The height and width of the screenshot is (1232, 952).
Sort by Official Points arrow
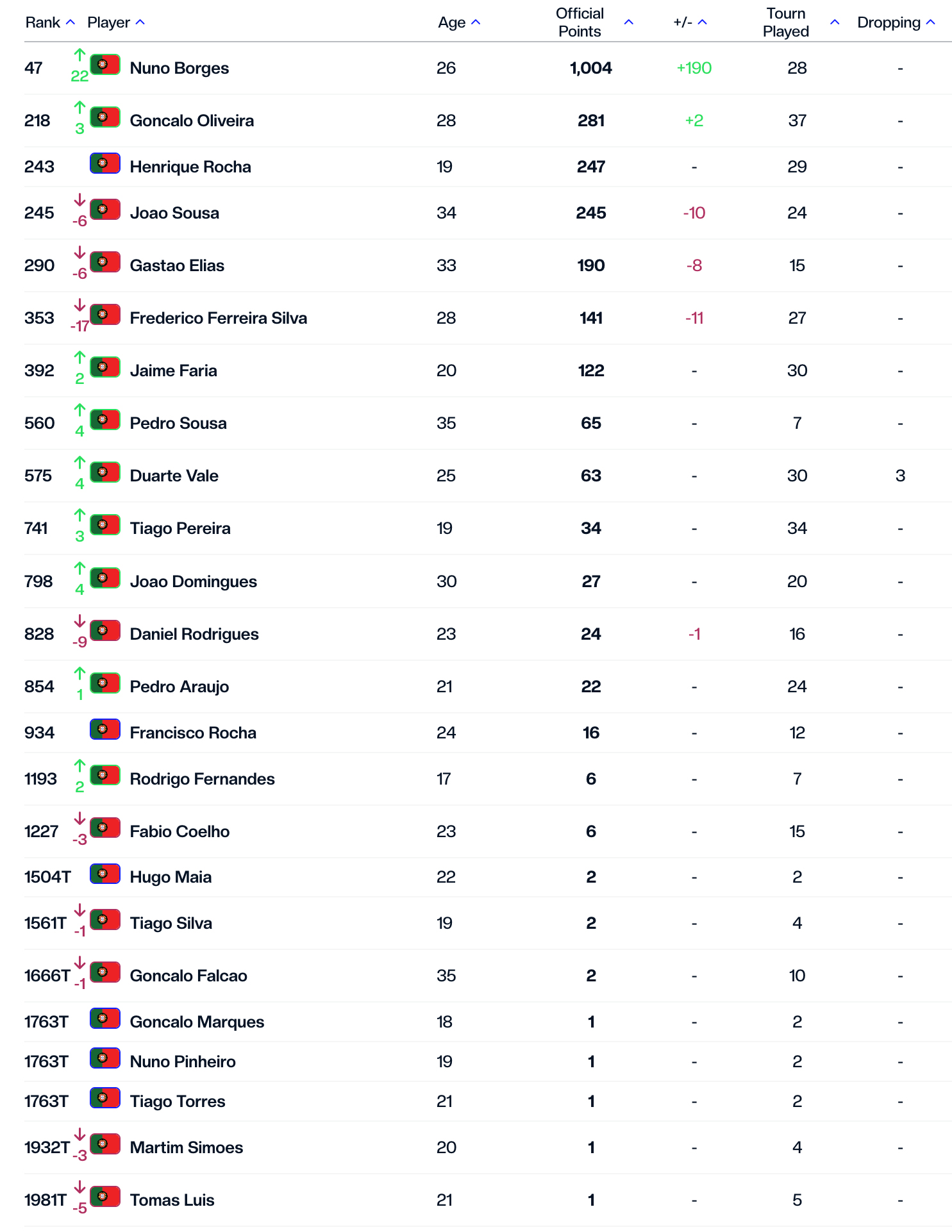click(629, 22)
